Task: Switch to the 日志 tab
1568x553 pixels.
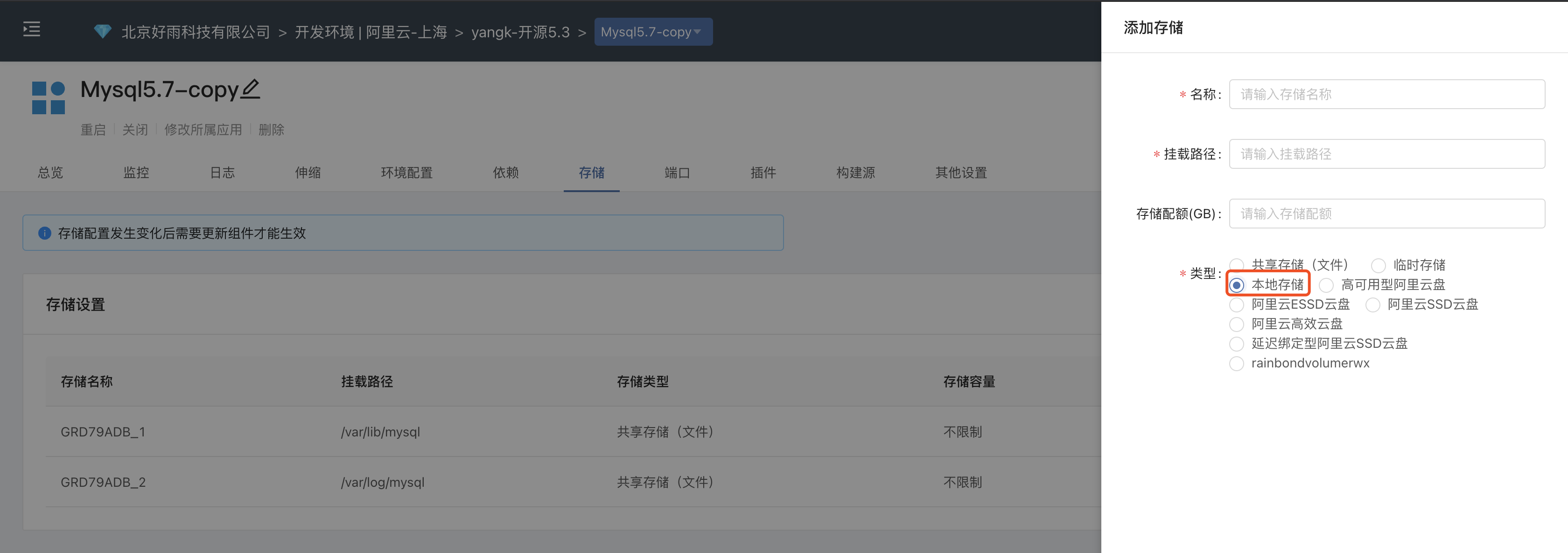Action: pos(222,173)
